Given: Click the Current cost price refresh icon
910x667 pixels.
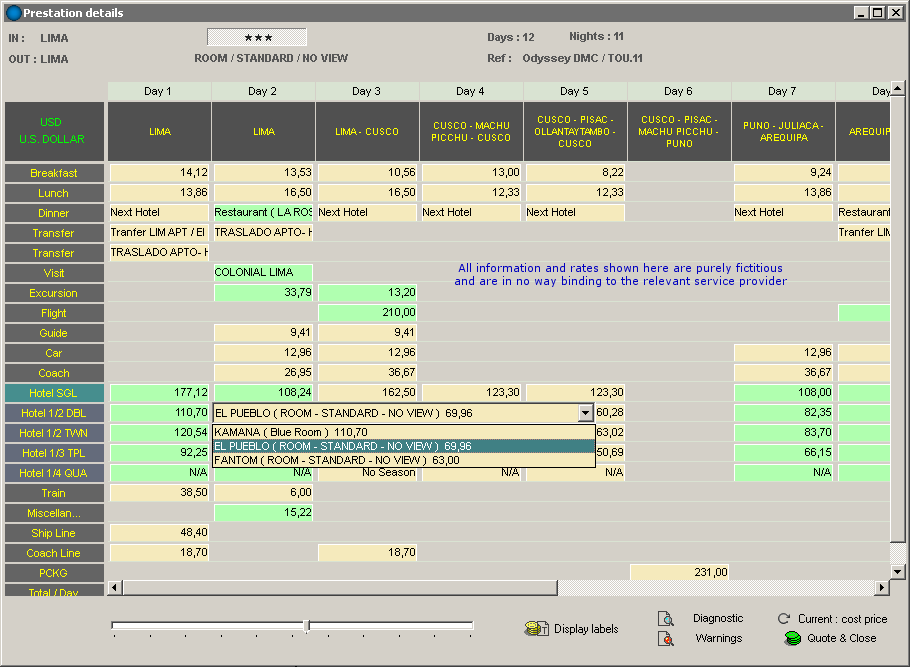Looking at the screenshot, I should [x=784, y=619].
